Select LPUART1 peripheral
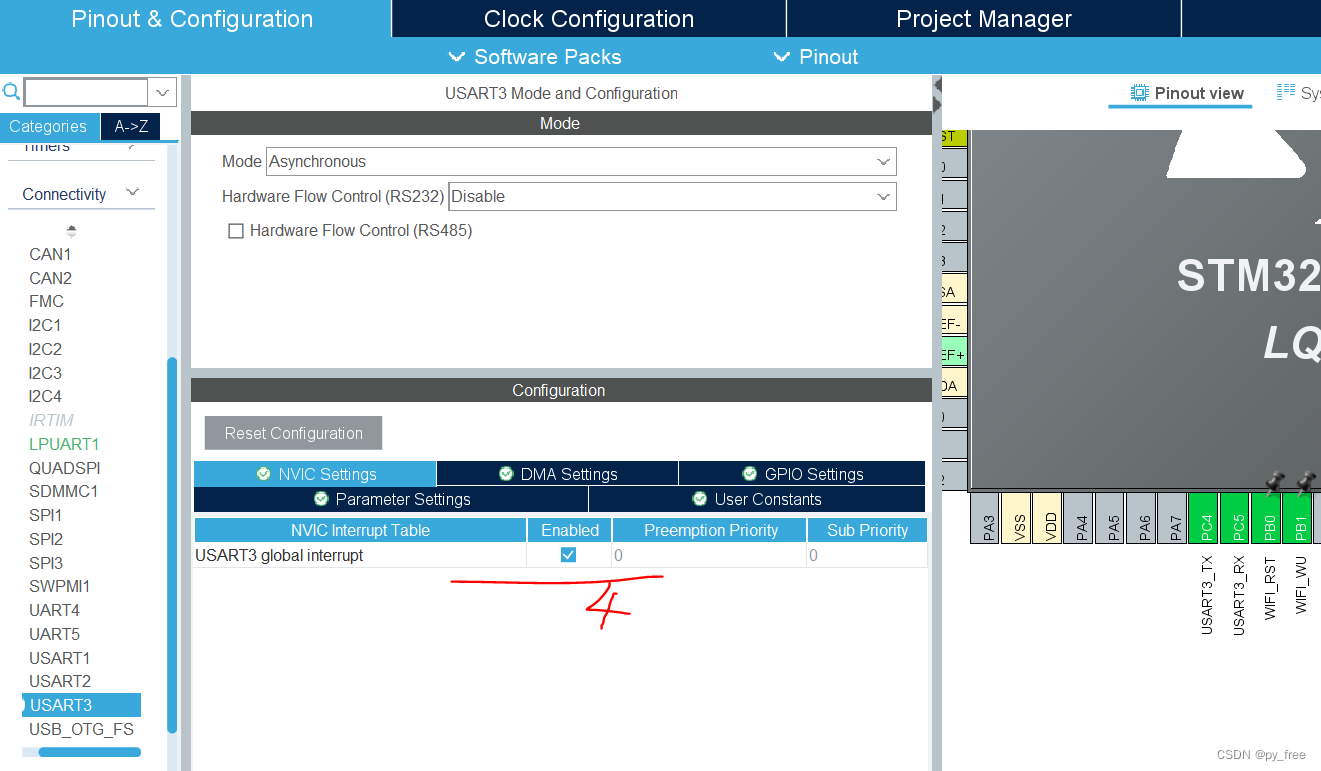This screenshot has width=1321, height=771. click(64, 444)
